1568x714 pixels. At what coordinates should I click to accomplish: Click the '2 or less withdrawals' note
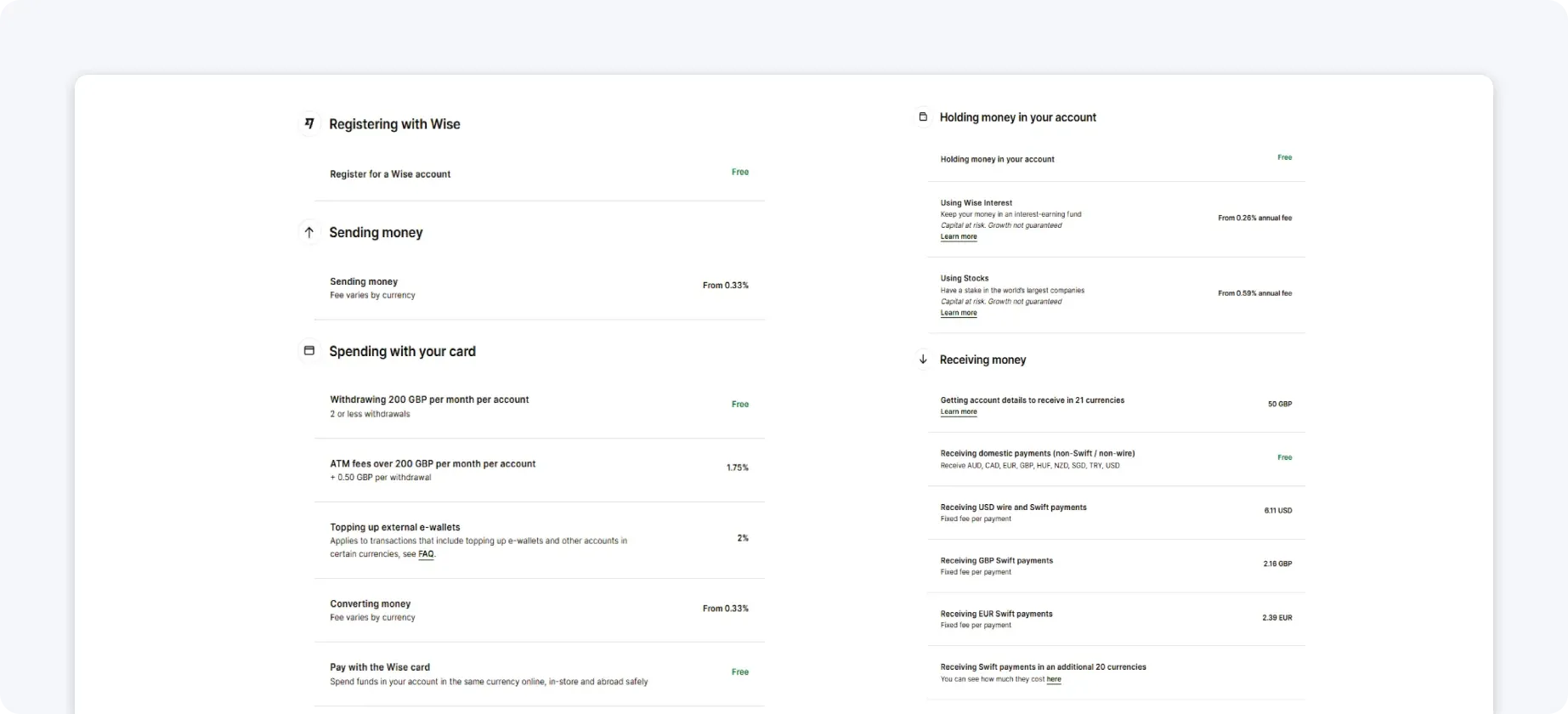(x=370, y=415)
